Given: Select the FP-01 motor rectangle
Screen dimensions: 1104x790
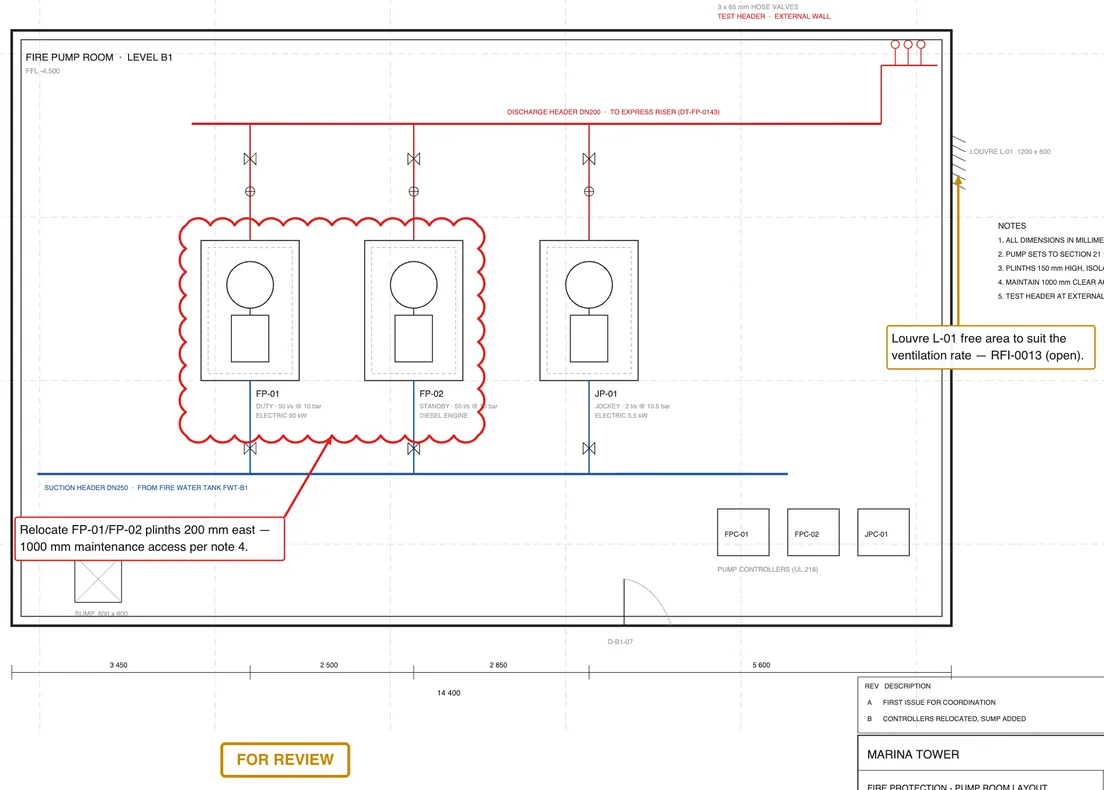Looking at the screenshot, I should [x=250, y=339].
